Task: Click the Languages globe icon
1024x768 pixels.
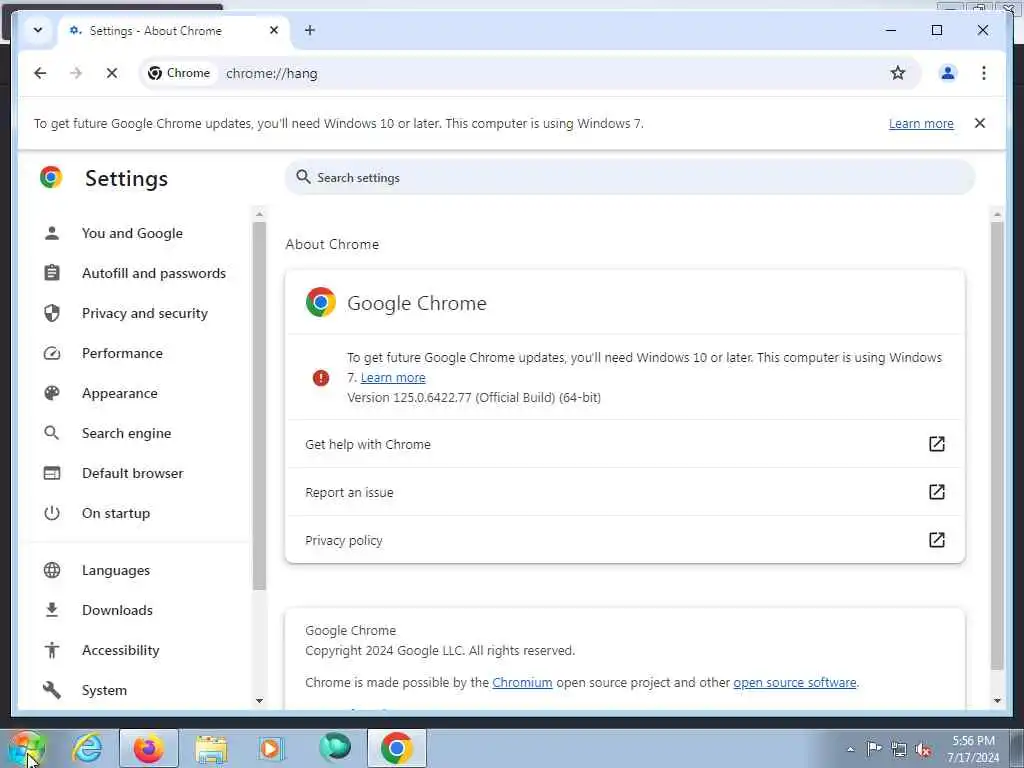Action: coord(52,570)
